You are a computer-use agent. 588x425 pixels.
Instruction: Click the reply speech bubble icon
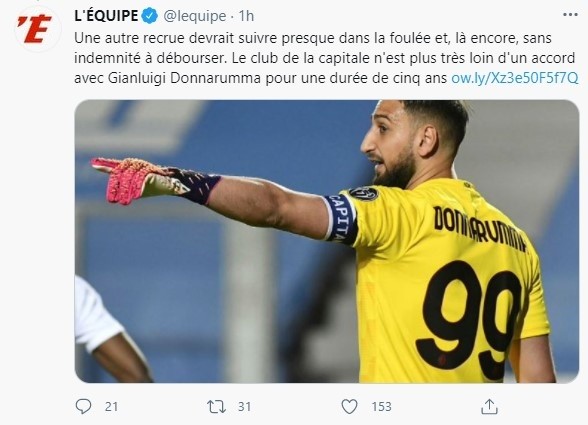coord(83,406)
